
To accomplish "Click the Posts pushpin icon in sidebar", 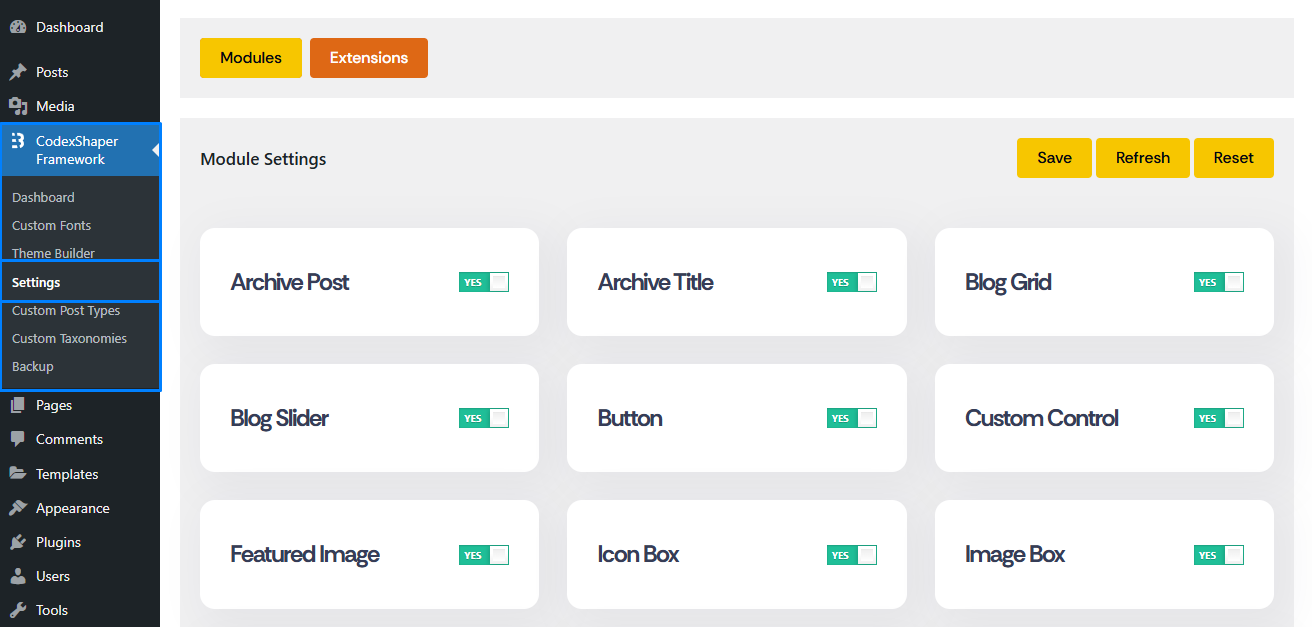I will coord(17,71).
